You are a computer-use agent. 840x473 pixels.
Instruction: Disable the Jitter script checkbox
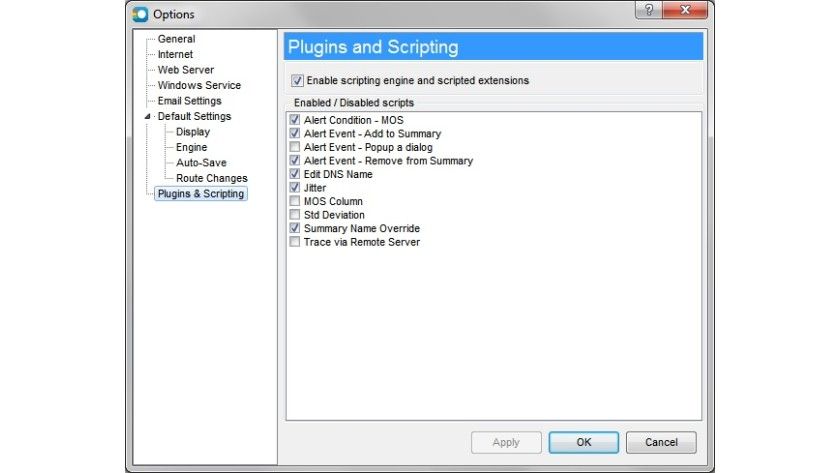click(295, 187)
